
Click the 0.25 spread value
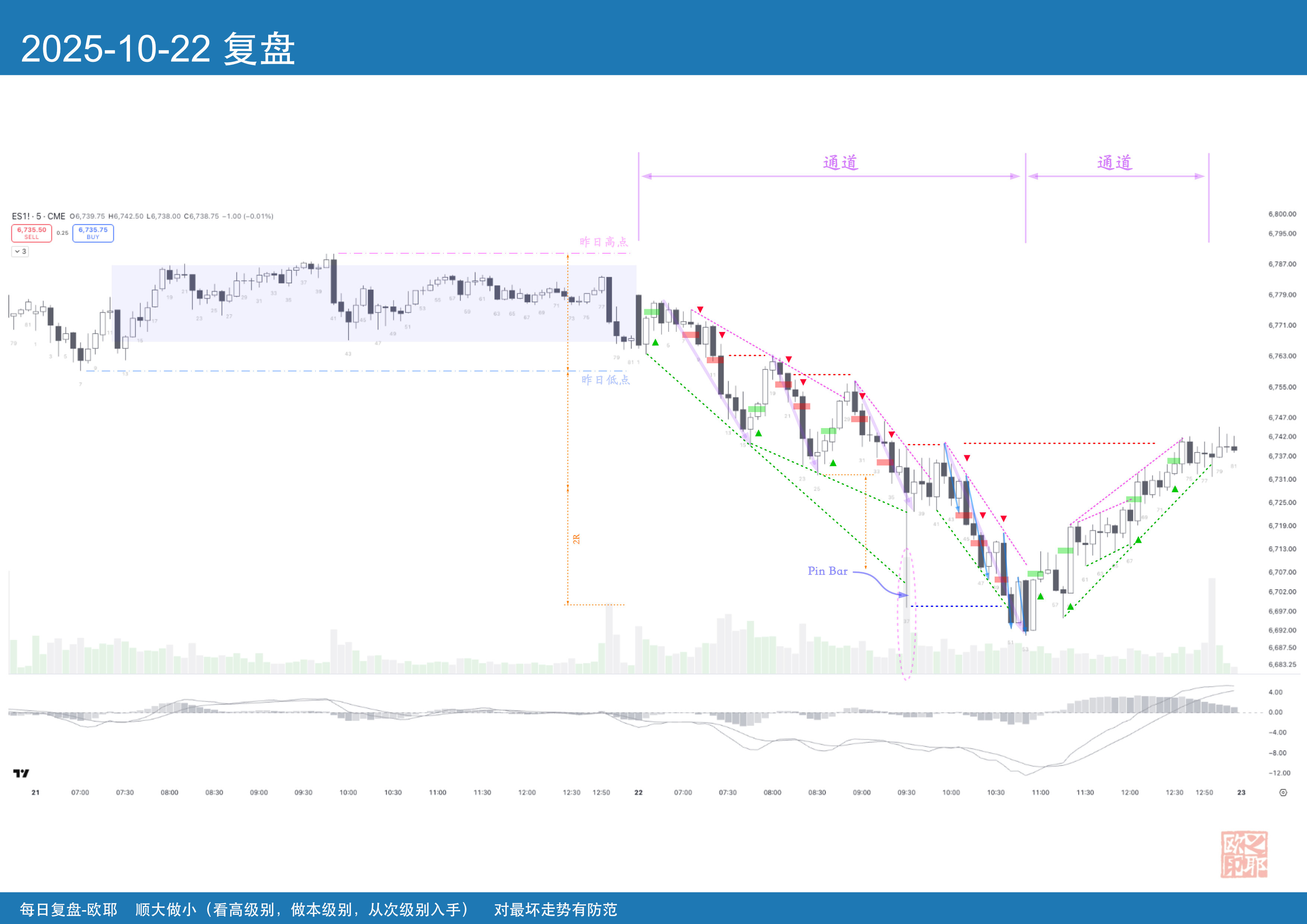pyautogui.click(x=62, y=233)
